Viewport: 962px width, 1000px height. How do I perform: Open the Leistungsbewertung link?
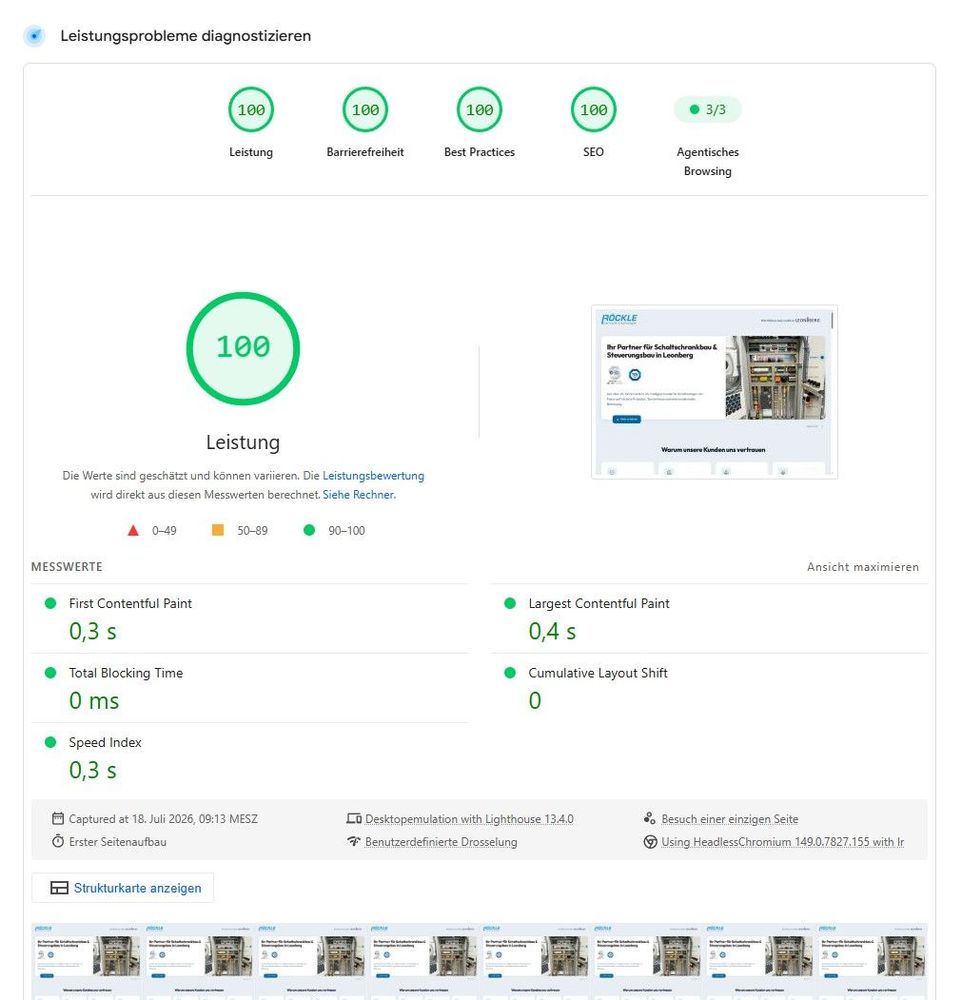click(373, 476)
